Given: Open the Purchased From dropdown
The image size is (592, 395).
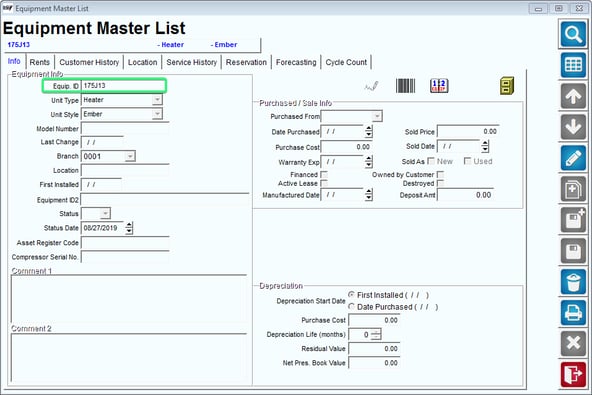Looking at the screenshot, I should pyautogui.click(x=377, y=116).
